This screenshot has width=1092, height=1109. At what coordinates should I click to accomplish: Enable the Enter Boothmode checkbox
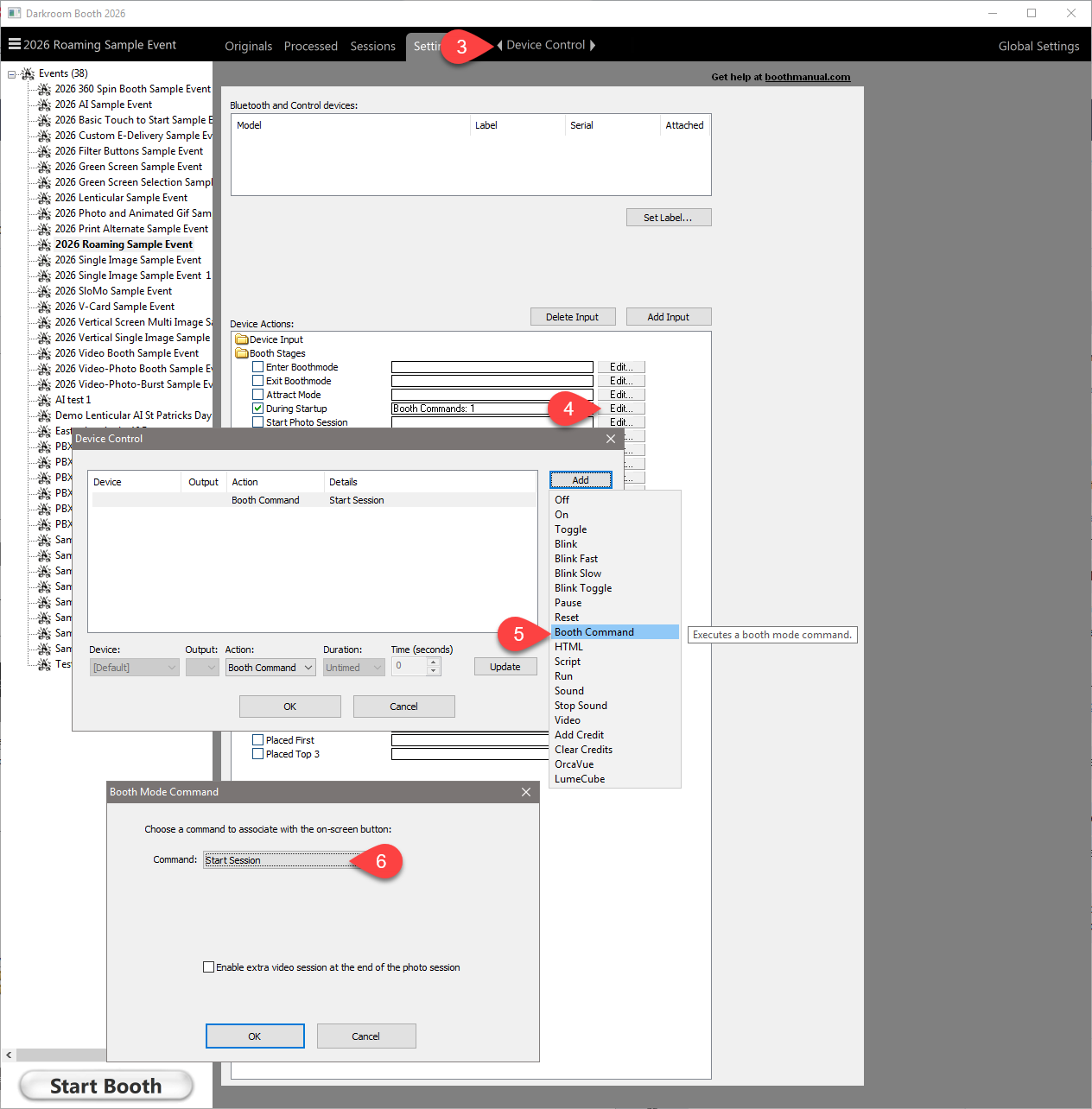click(257, 367)
